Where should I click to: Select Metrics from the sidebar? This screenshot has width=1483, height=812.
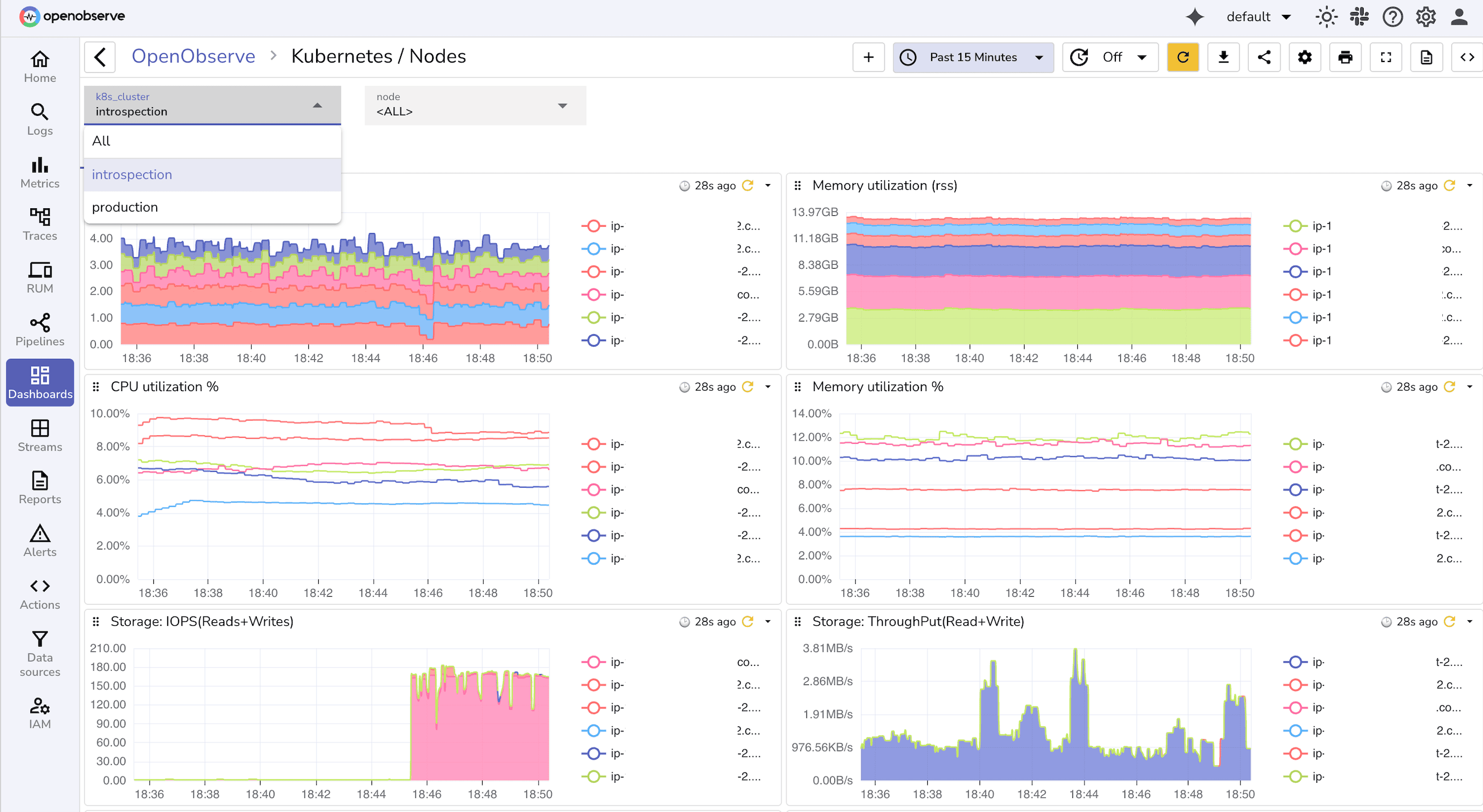point(39,172)
